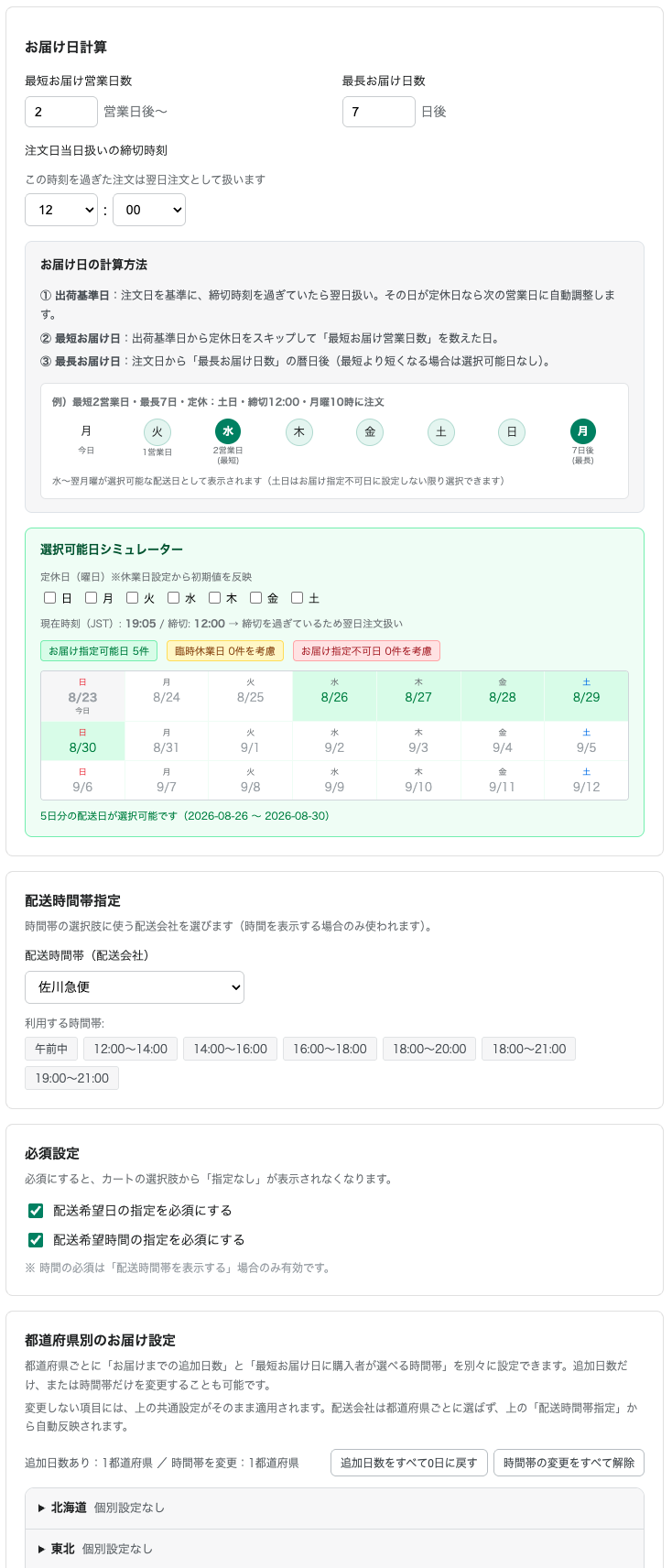Click the 9/12 calendar cell
This screenshot has width=672, height=1568.
point(587,780)
